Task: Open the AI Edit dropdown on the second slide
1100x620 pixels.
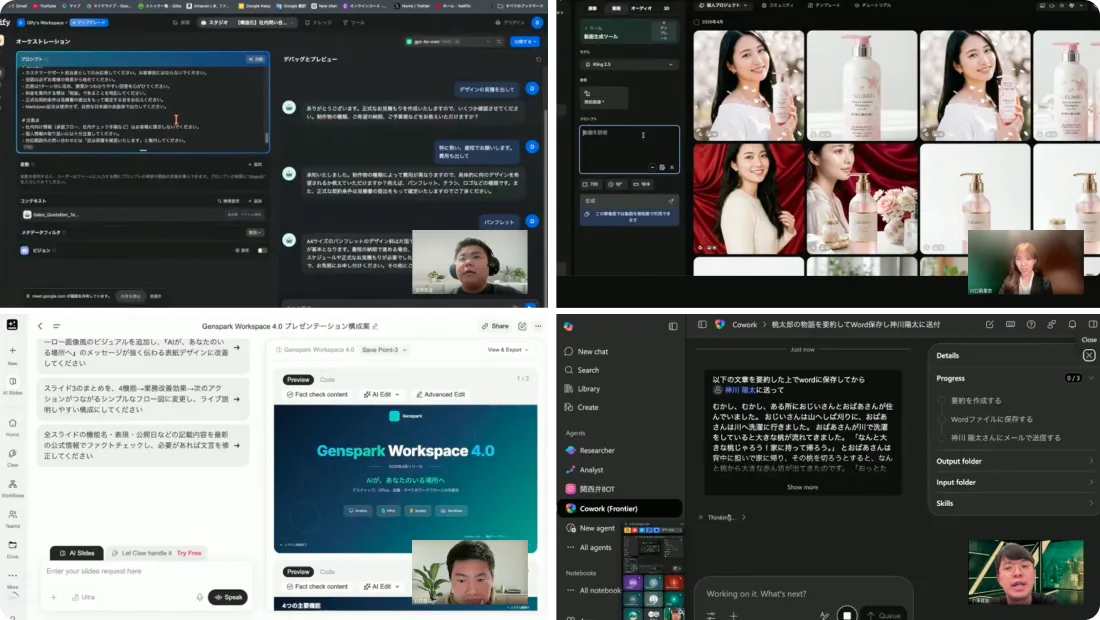Action: pos(382,586)
